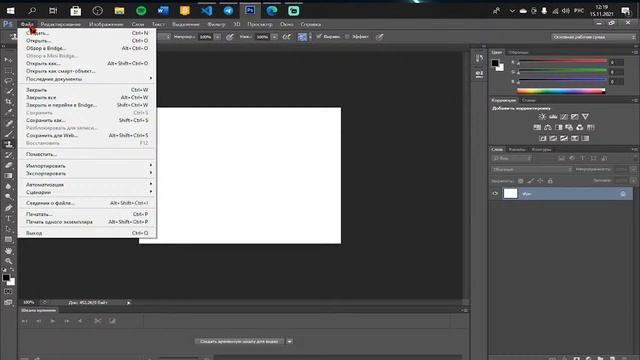Open the workspace switcher dropdown
This screenshot has height=360, width=640.
pyautogui.click(x=594, y=37)
